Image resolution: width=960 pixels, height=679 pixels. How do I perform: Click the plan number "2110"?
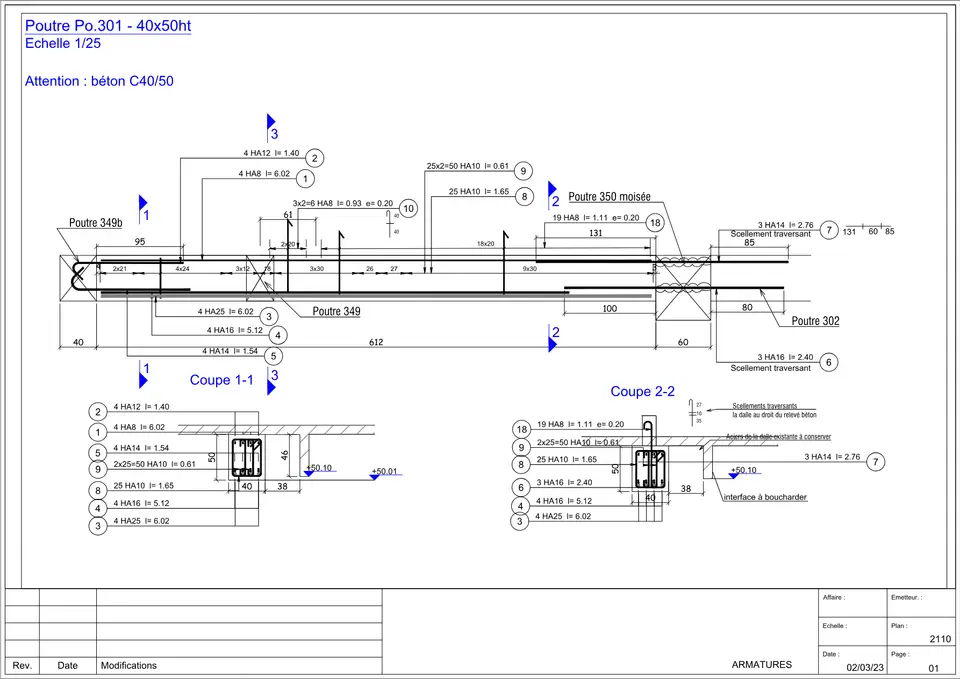click(x=940, y=639)
